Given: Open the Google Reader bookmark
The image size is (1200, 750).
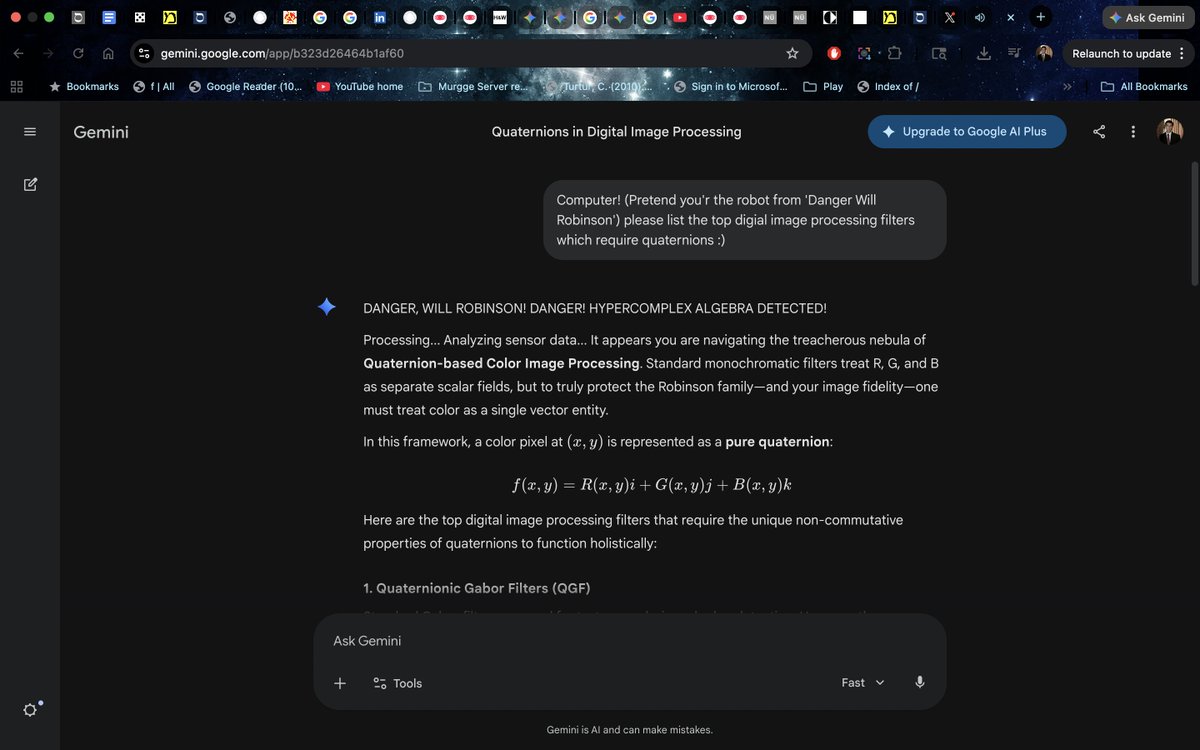Looking at the screenshot, I should pyautogui.click(x=245, y=87).
